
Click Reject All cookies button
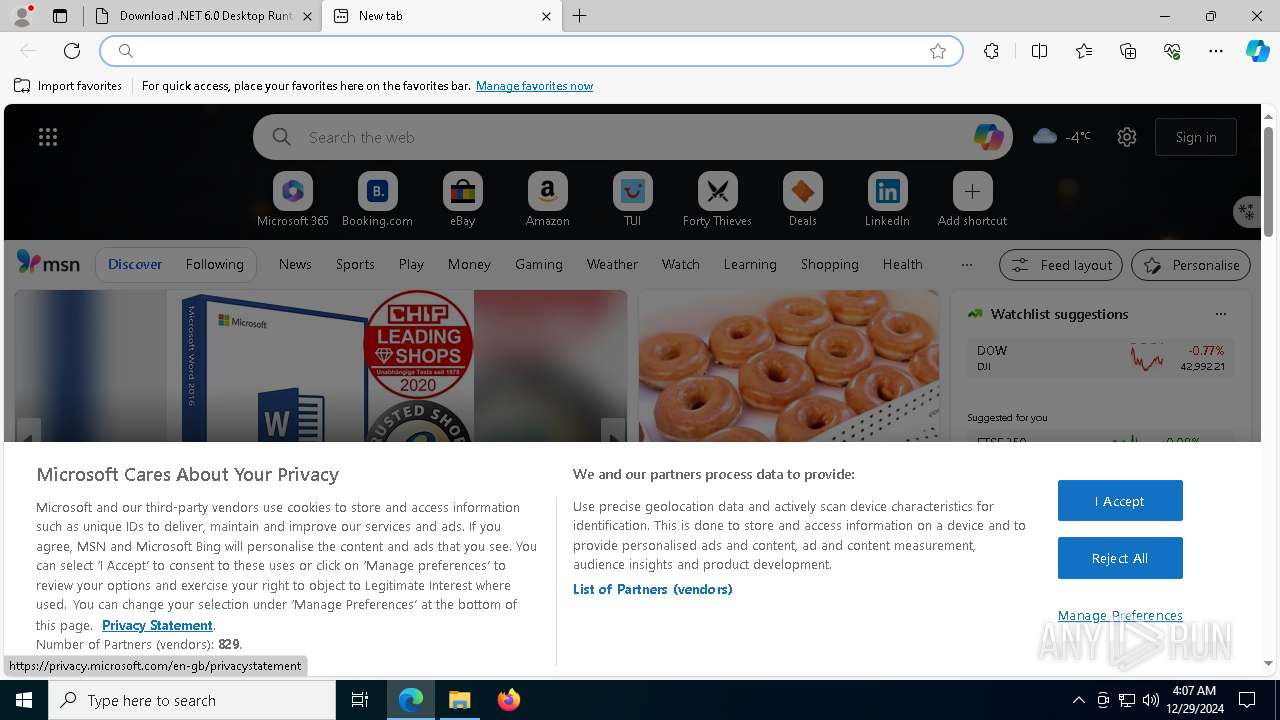pos(1120,558)
